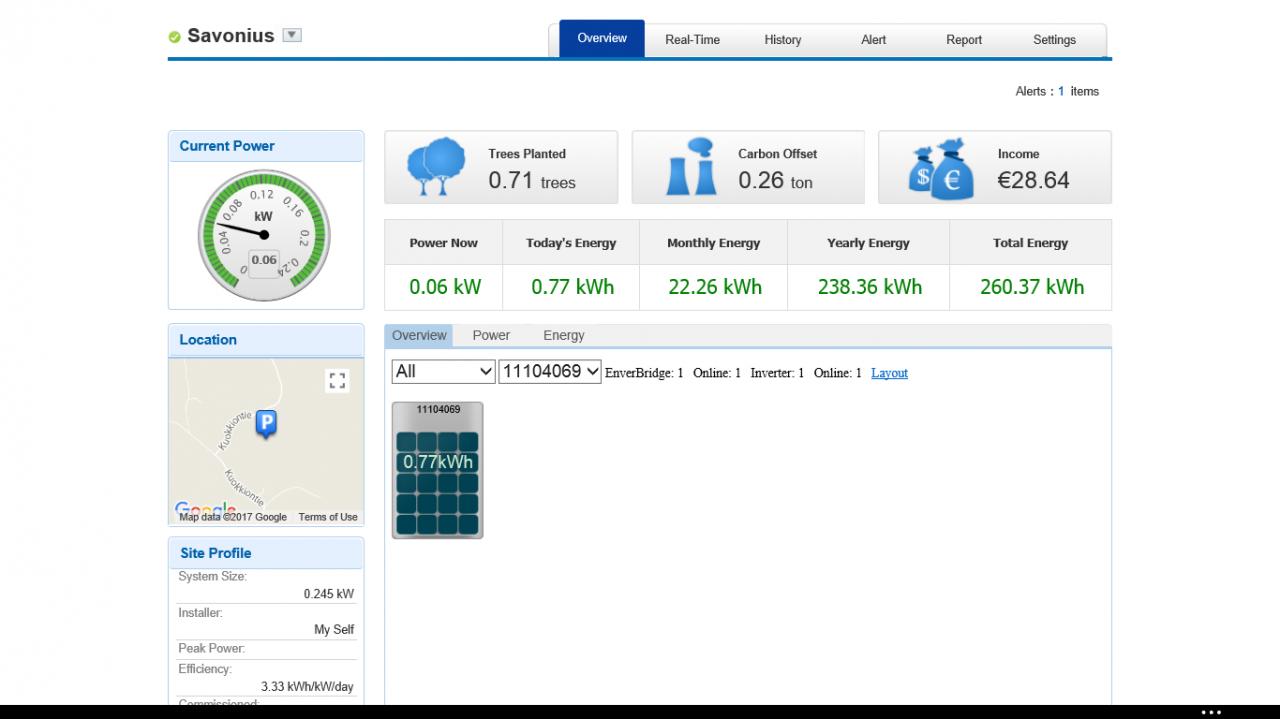Click the Site Profile panel header
Image resolution: width=1280 pixels, height=719 pixels.
point(266,553)
